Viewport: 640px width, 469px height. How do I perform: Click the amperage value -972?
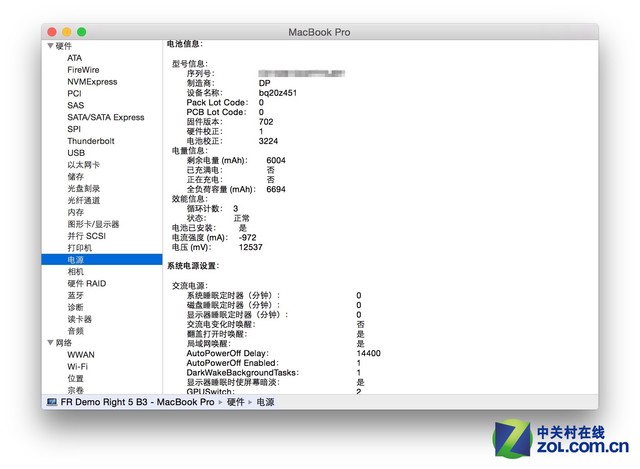coord(248,238)
